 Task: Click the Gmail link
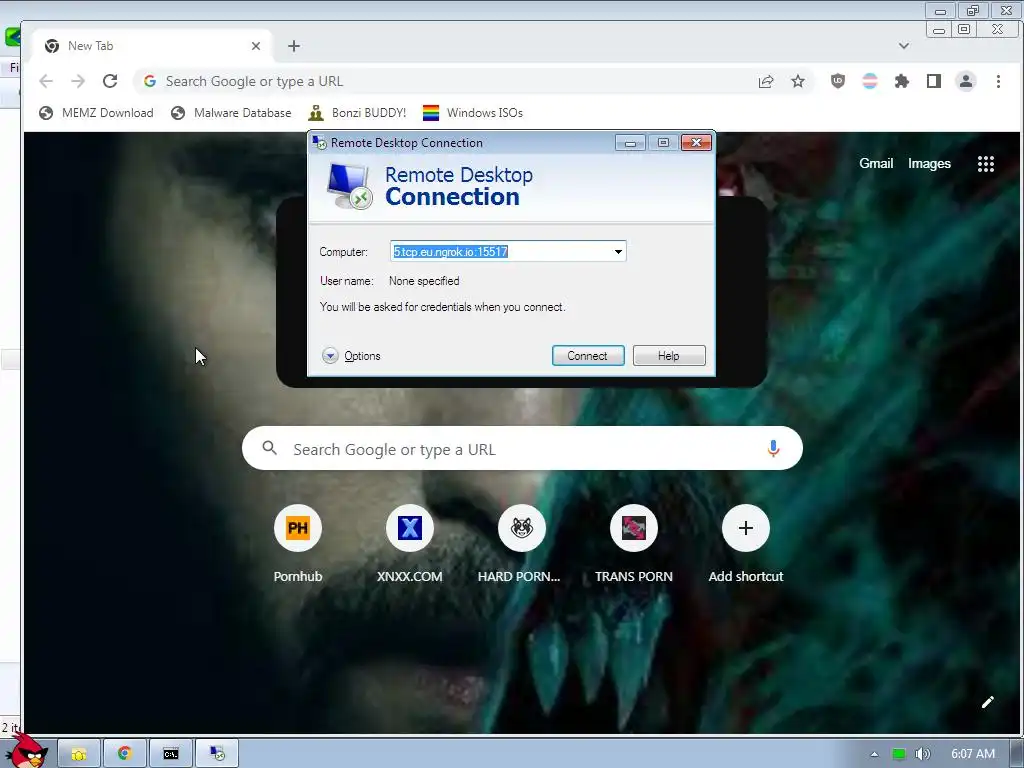point(876,163)
